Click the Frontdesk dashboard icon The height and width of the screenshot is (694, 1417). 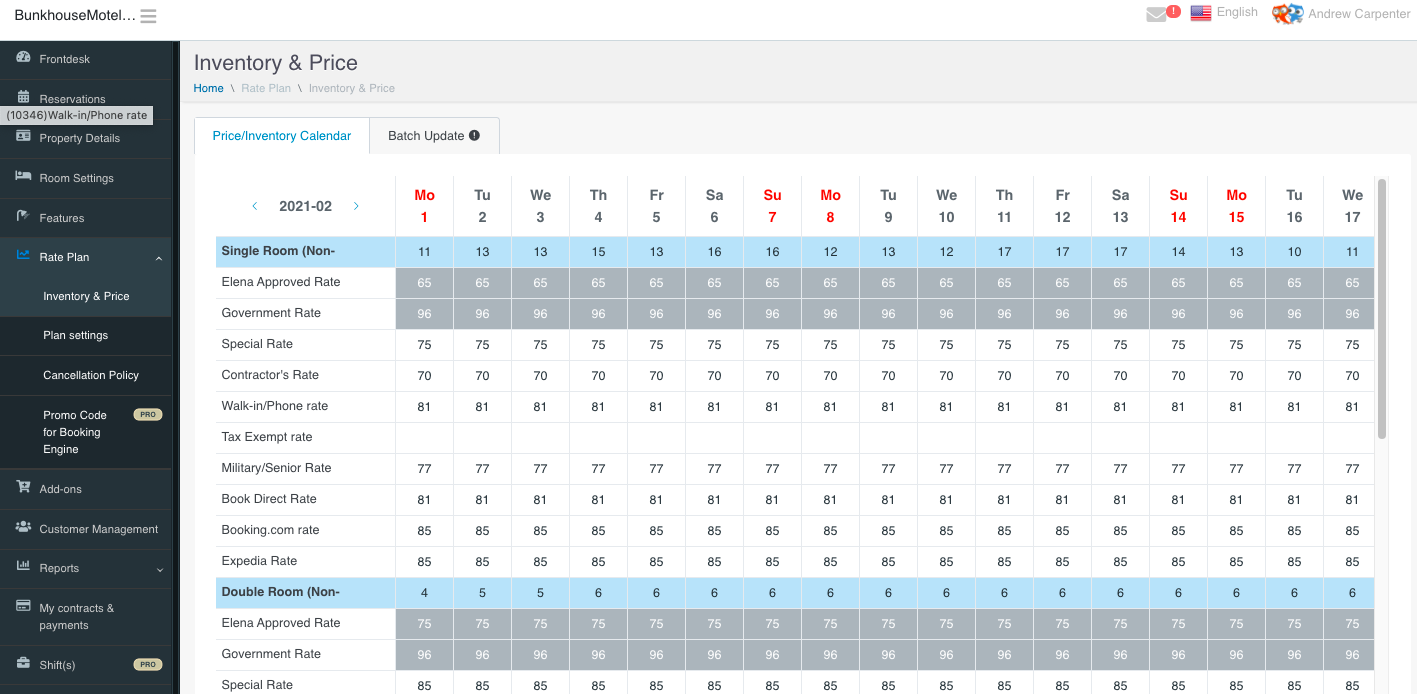click(23, 58)
